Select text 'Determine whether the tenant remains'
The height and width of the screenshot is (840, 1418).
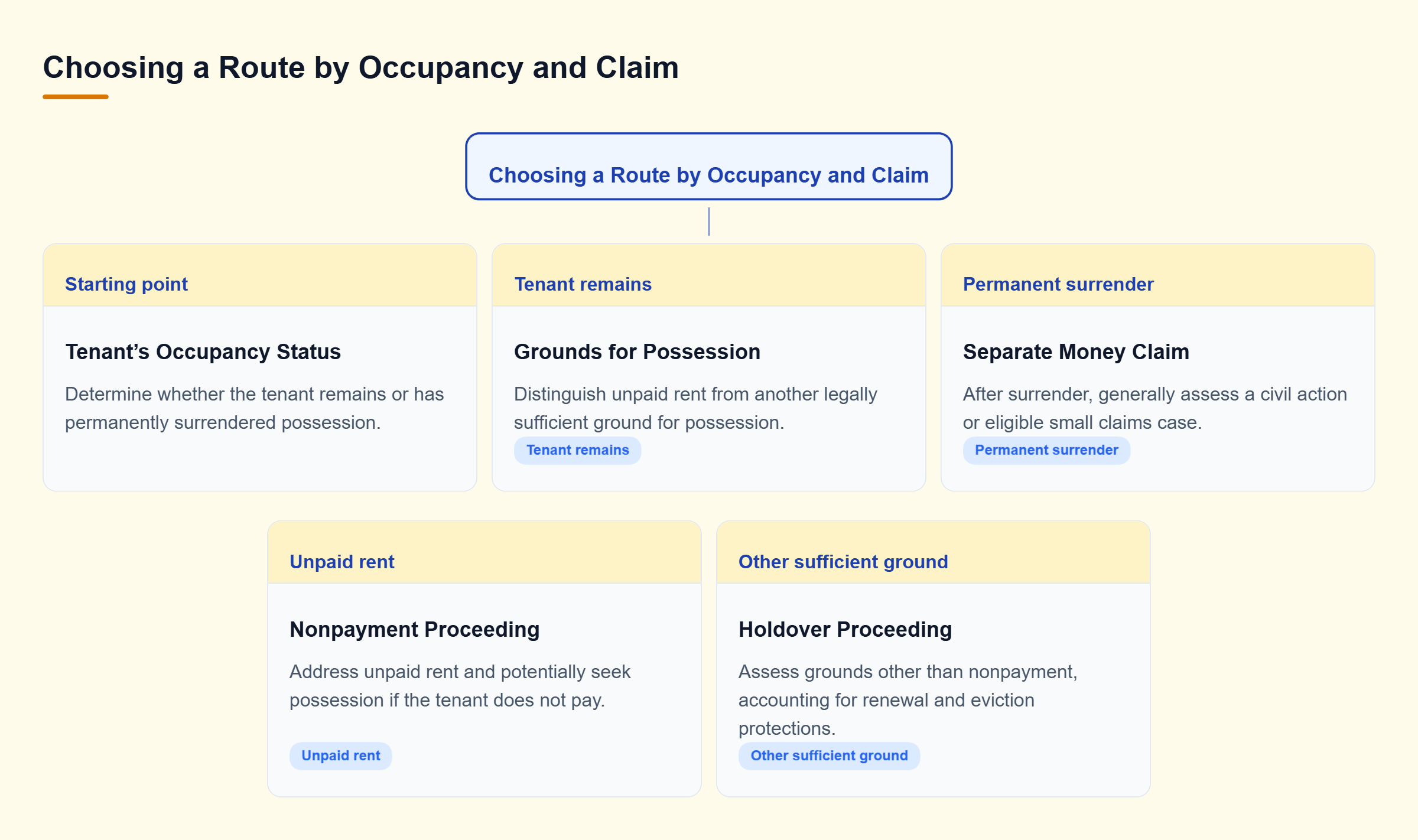point(225,394)
